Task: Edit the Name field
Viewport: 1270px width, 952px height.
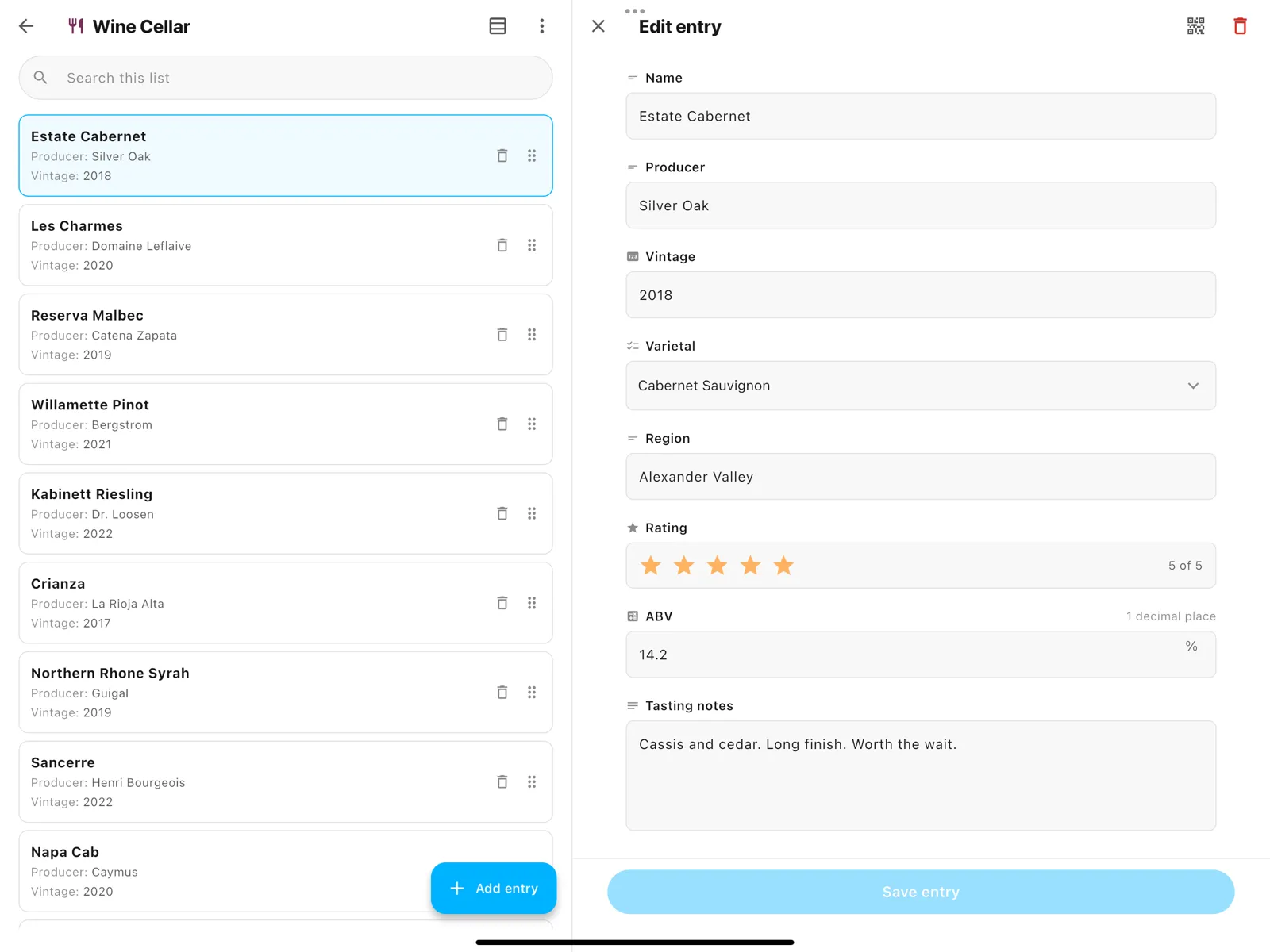Action: (921, 116)
